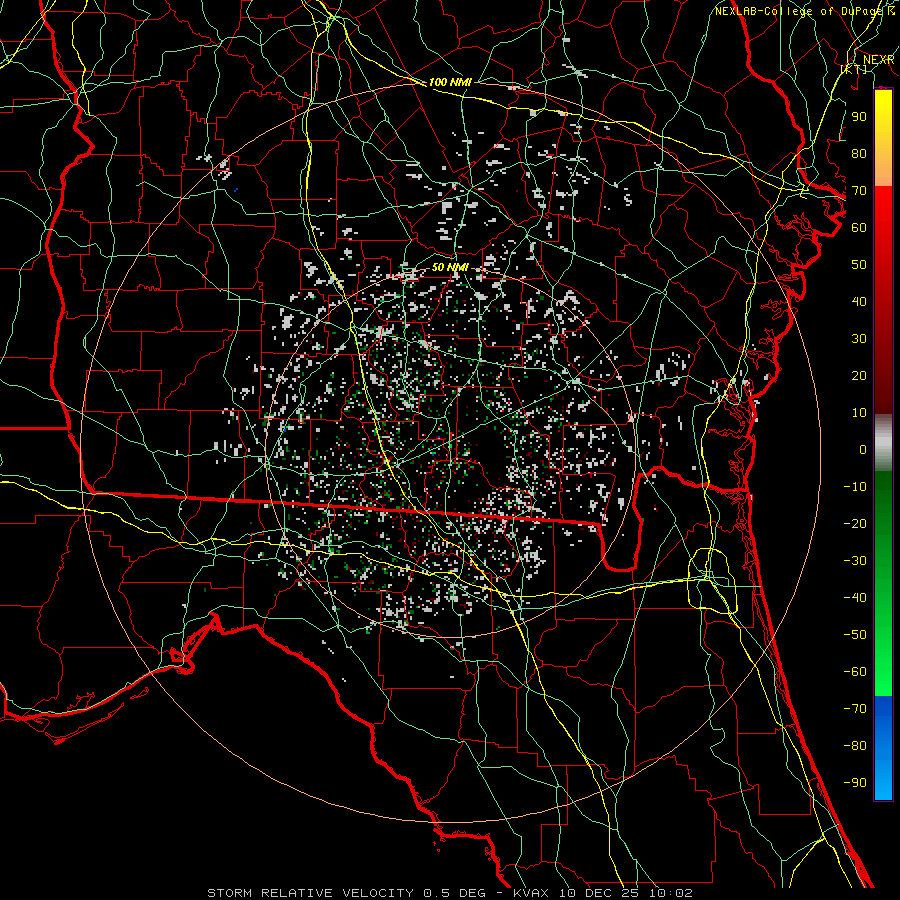Click the '-30' label on the velocity scale
The image size is (900, 900).
pos(855,561)
